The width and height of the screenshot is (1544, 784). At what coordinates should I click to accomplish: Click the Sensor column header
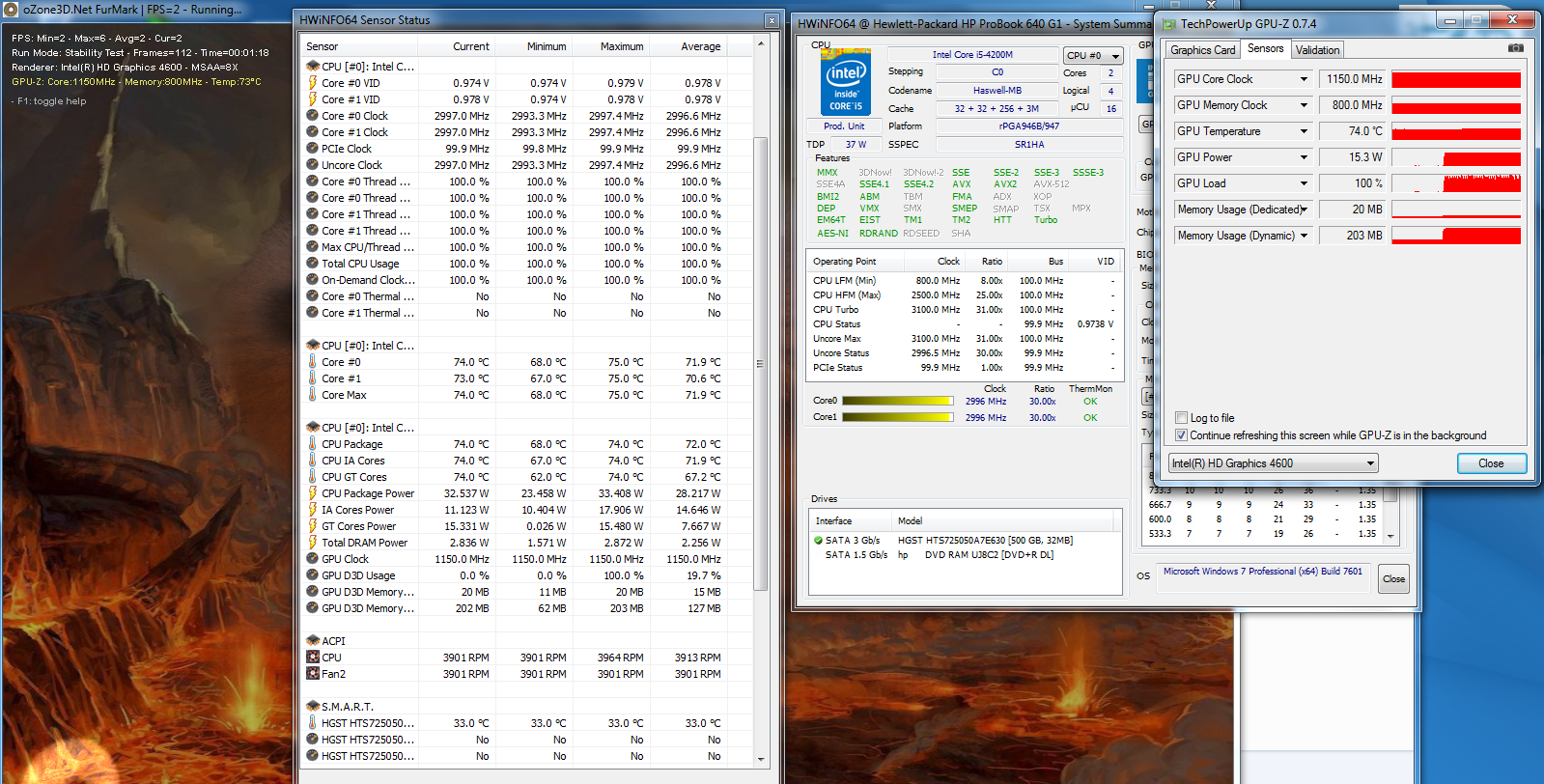(359, 46)
